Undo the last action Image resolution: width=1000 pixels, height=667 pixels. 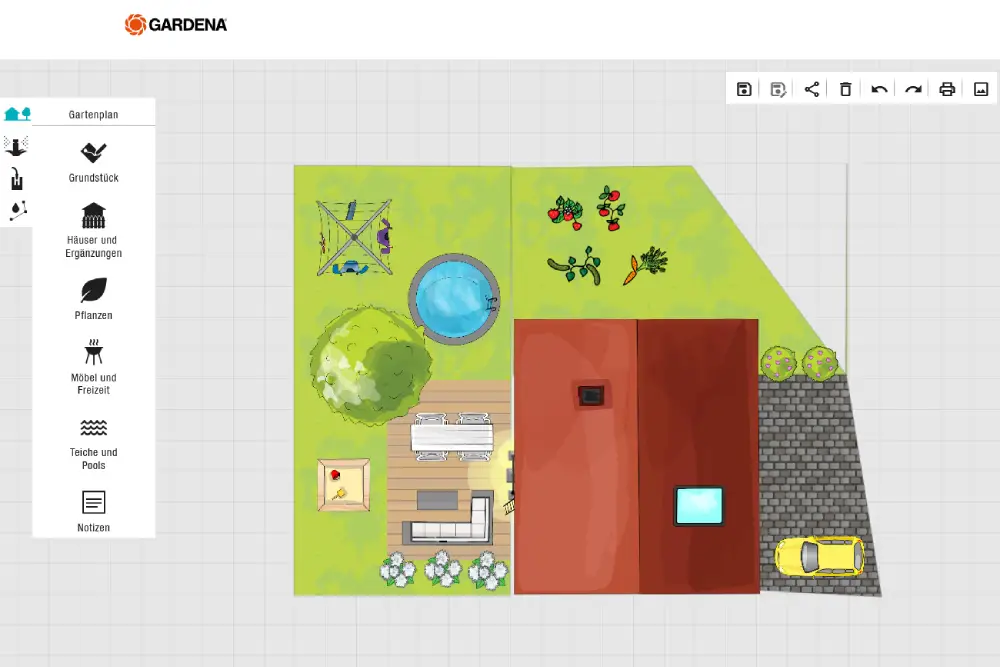[880, 89]
